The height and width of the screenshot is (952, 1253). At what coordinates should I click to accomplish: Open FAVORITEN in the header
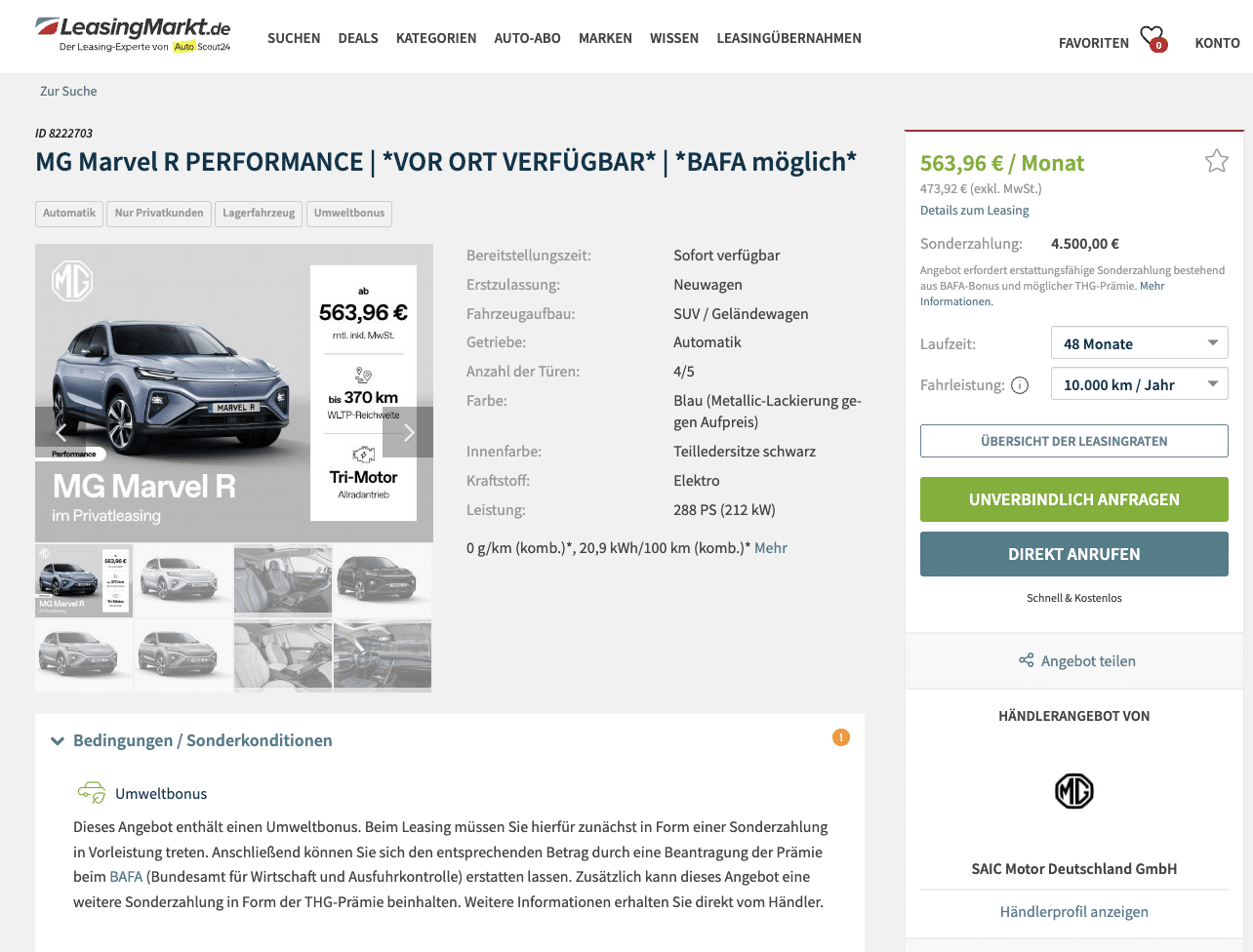point(1093,43)
